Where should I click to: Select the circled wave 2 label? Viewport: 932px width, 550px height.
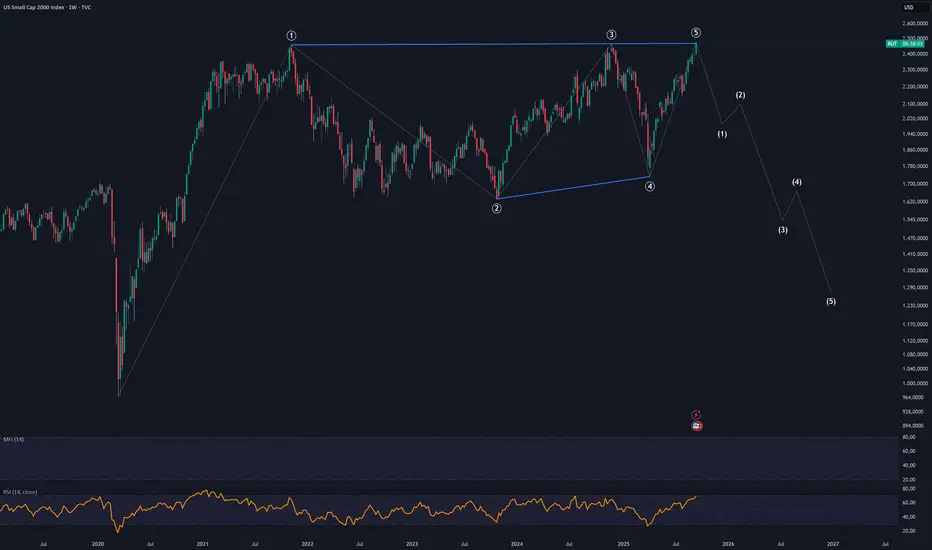tap(496, 208)
